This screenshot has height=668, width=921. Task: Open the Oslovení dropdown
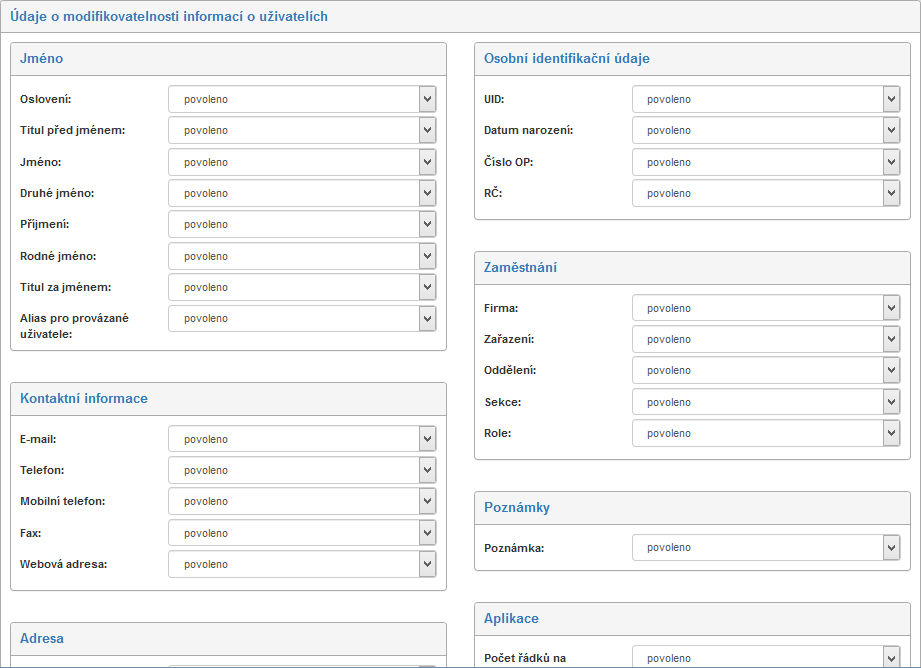point(302,99)
